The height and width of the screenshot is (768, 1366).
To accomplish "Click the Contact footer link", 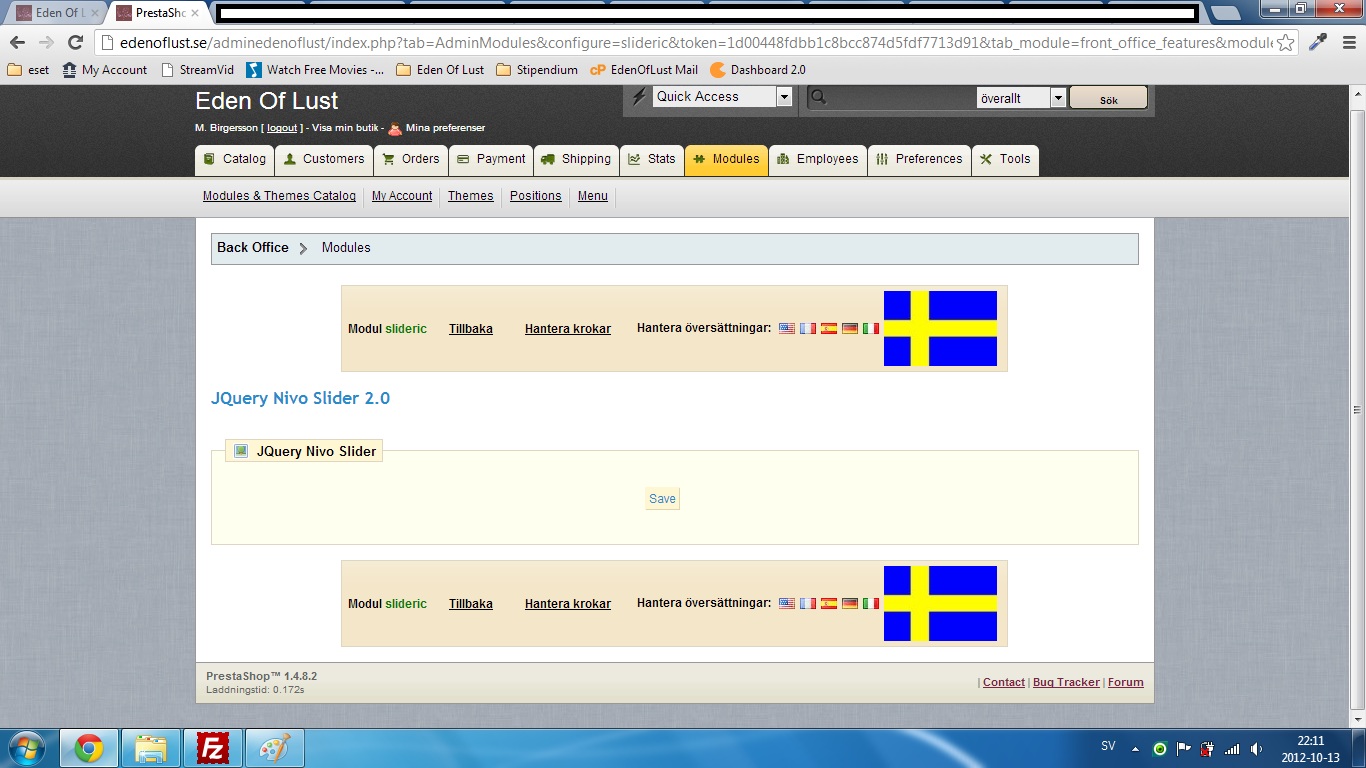I will coord(1004,682).
